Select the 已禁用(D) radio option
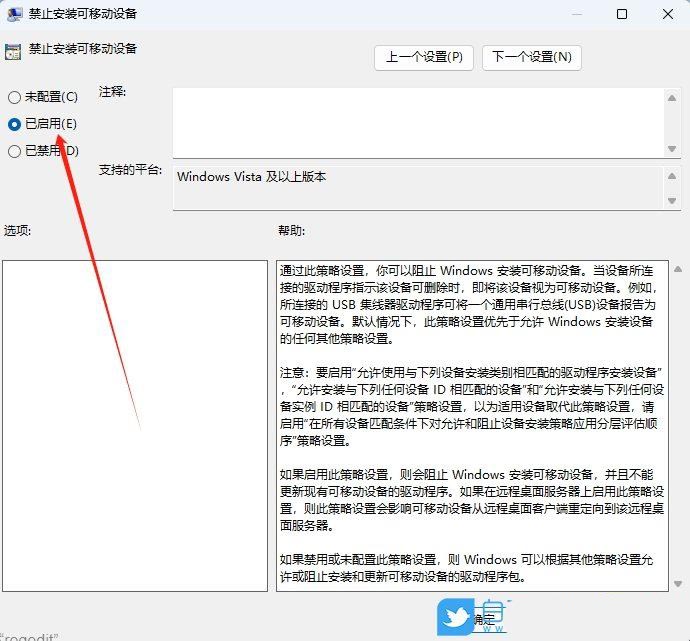The width and height of the screenshot is (690, 641). click(x=14, y=151)
